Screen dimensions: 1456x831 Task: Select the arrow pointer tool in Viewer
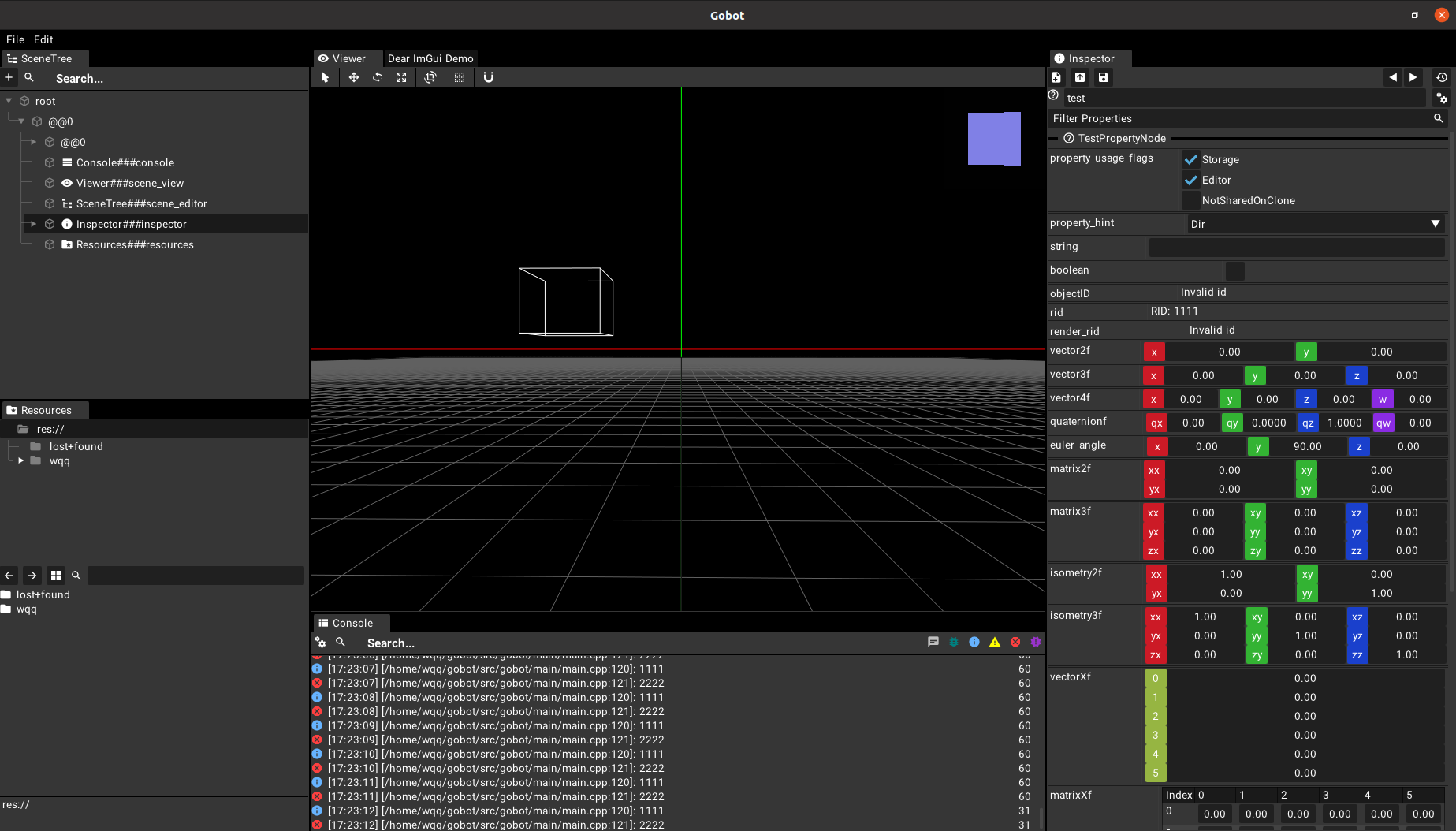325,77
